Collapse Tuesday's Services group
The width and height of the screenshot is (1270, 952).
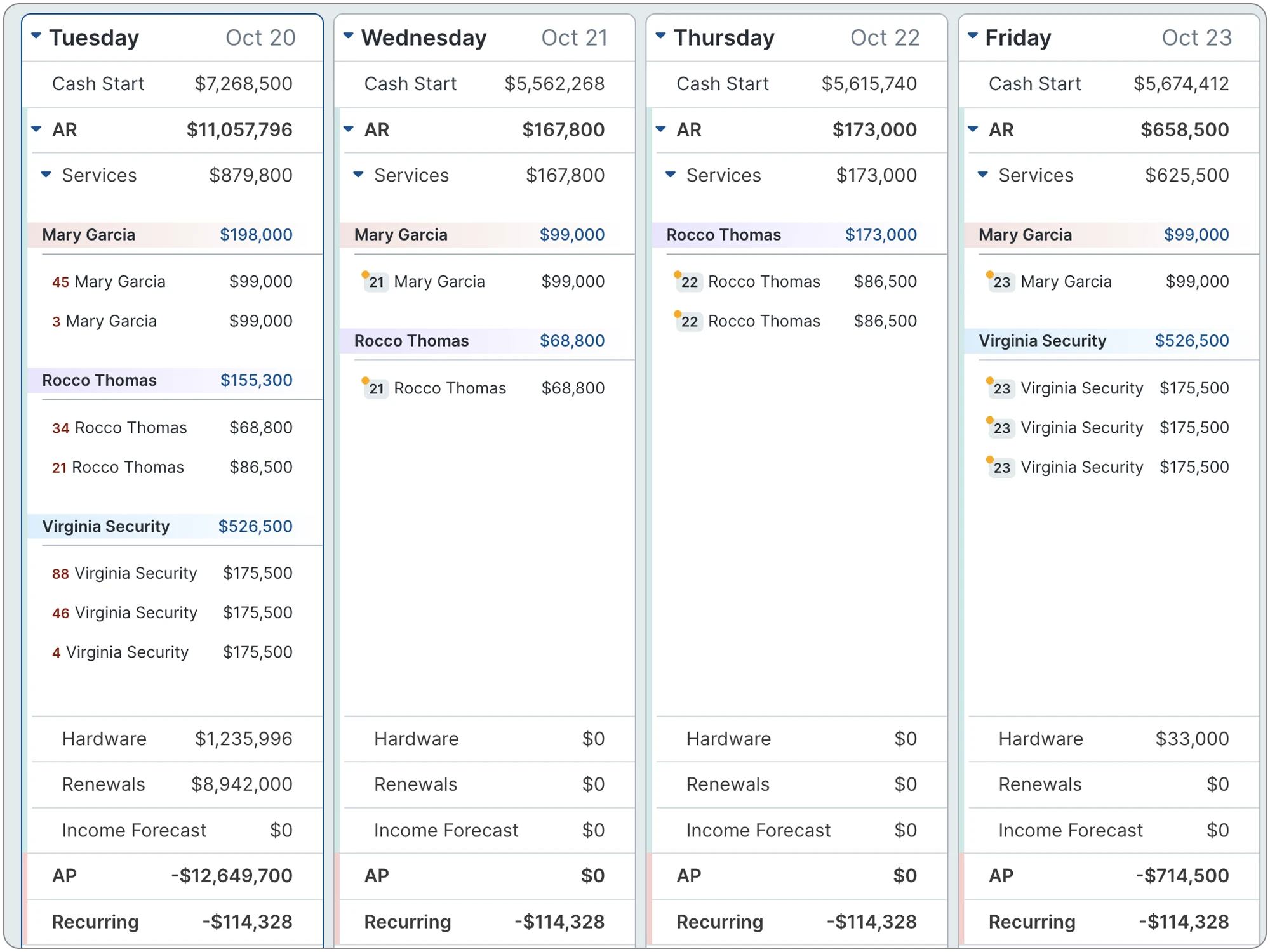tap(46, 174)
